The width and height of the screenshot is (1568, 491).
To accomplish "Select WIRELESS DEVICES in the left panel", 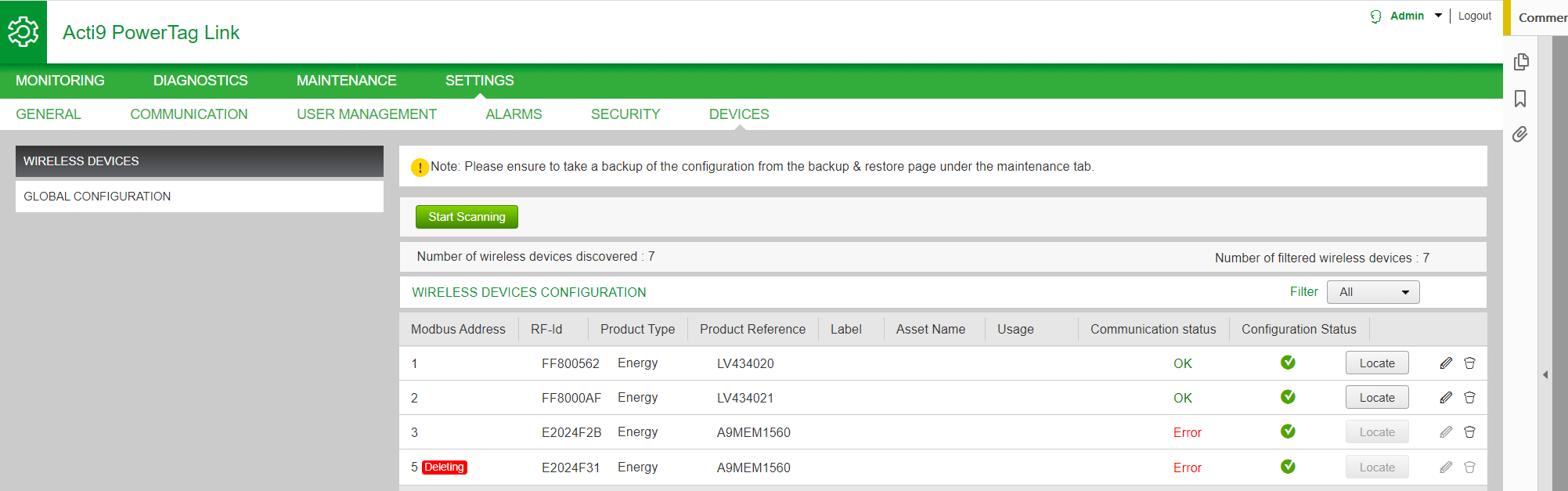I will [x=200, y=161].
